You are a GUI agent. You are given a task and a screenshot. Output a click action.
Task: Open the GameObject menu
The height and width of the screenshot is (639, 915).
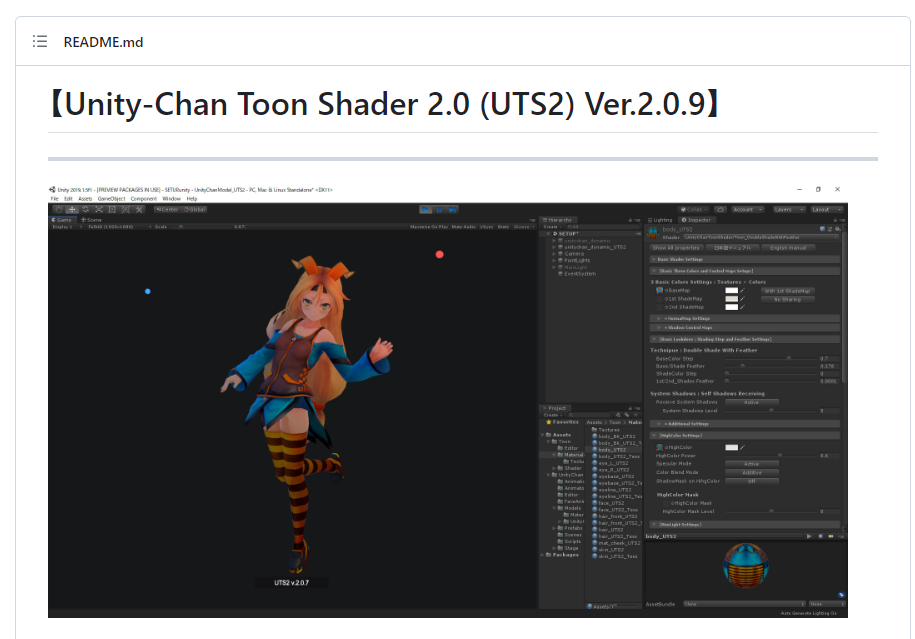click(x=111, y=199)
